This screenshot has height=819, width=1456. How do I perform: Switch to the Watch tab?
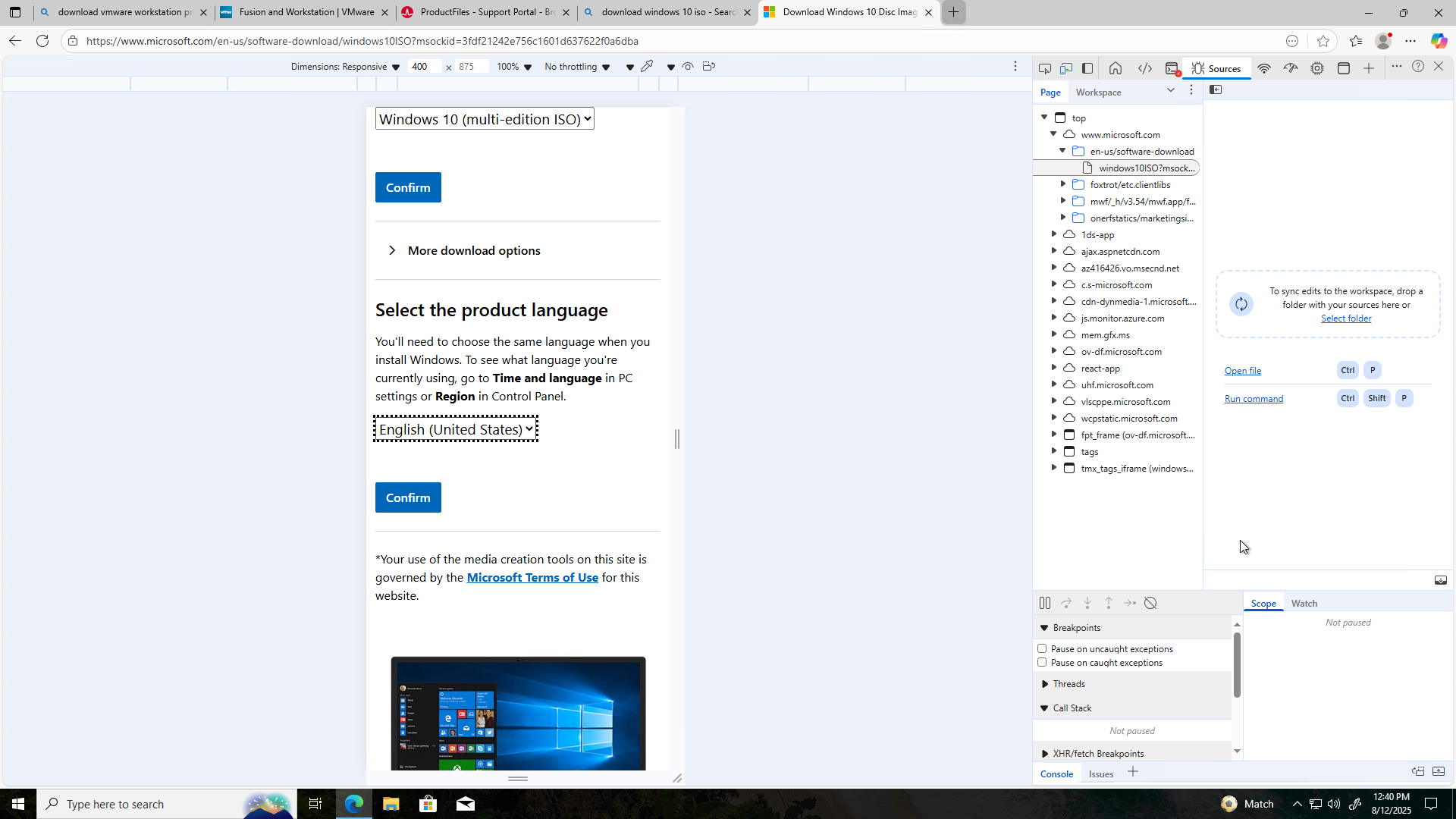click(x=1304, y=604)
